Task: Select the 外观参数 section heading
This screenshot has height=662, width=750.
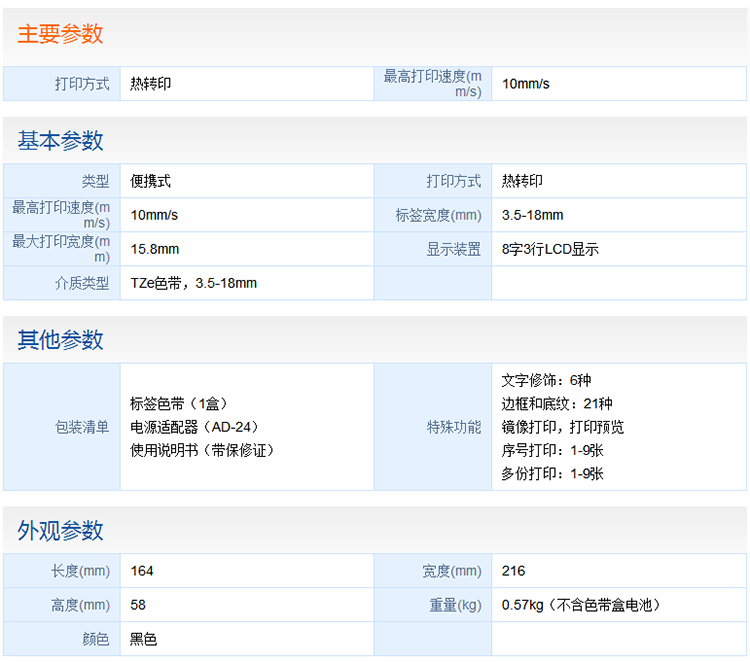Action: point(60,531)
